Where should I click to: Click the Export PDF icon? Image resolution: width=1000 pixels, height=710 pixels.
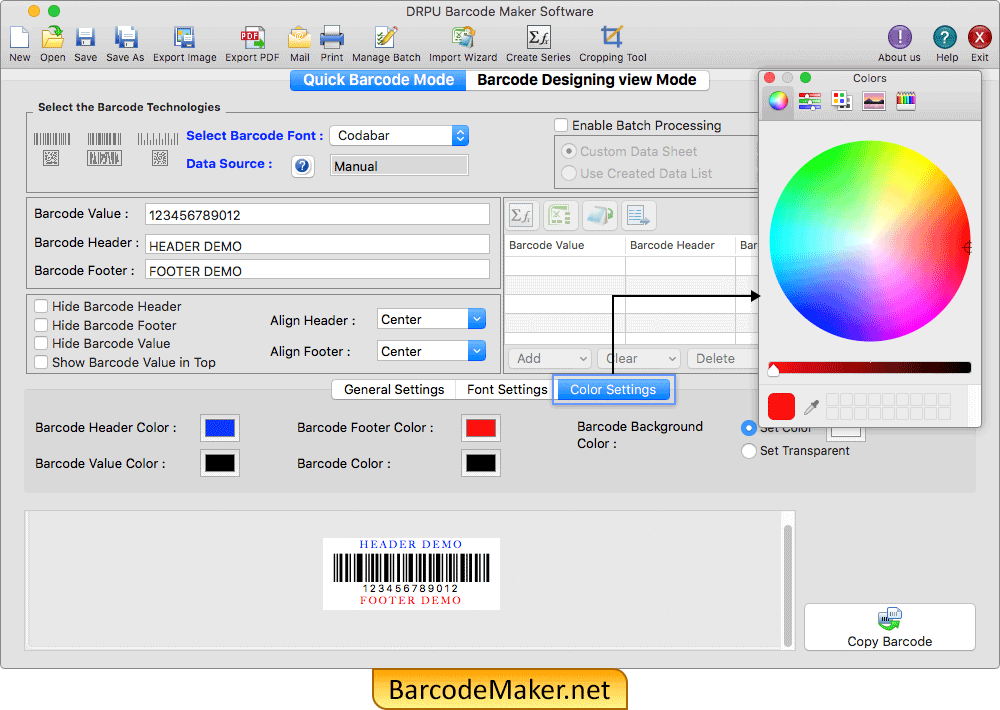coord(252,38)
